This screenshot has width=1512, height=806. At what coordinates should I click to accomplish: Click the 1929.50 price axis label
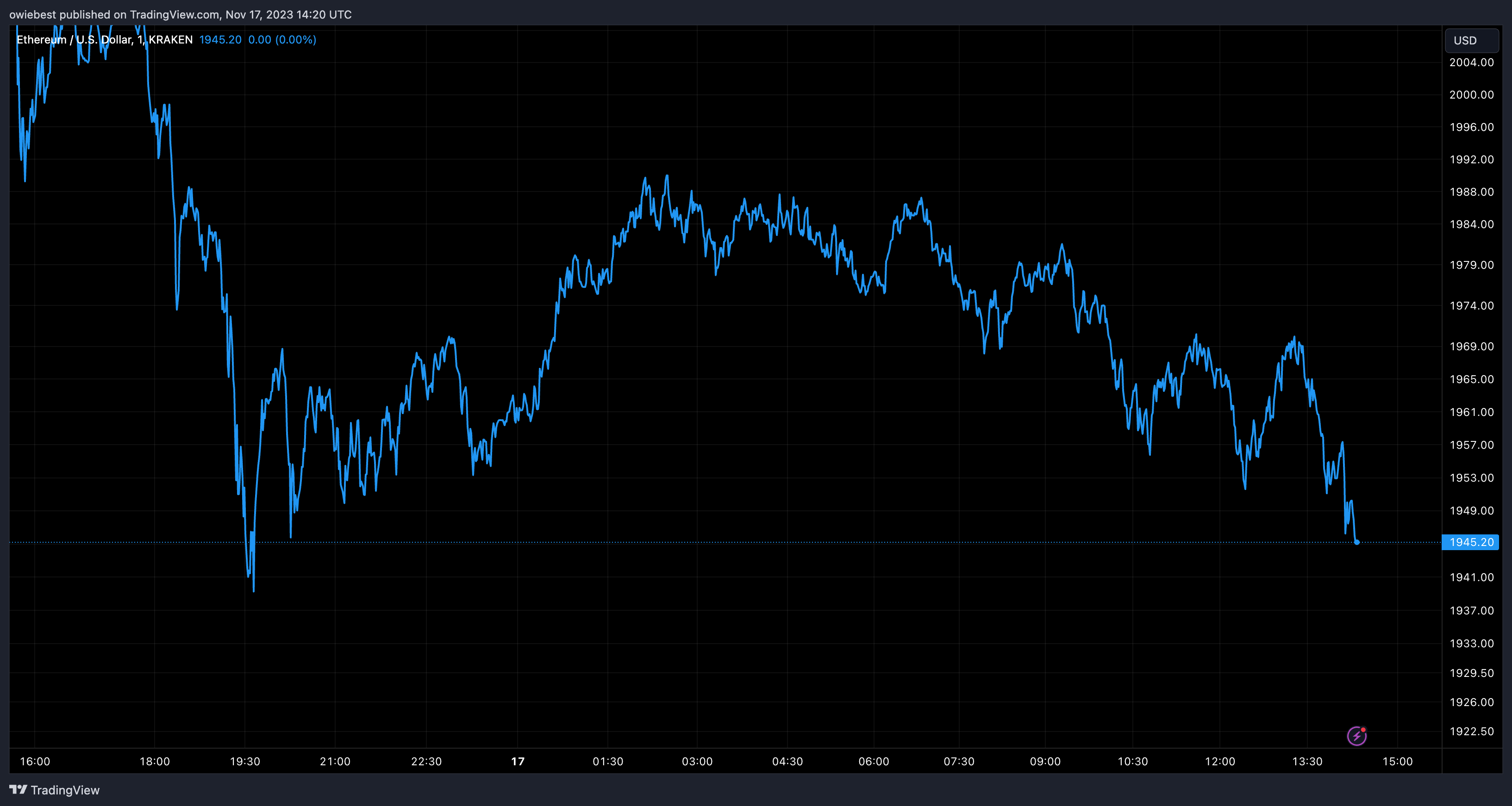click(x=1472, y=673)
